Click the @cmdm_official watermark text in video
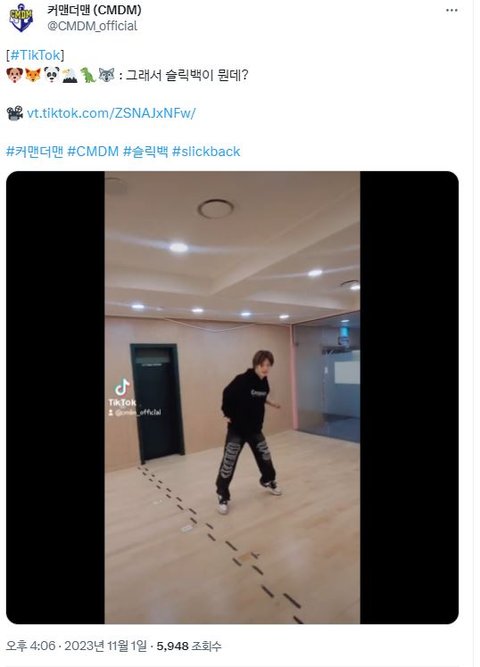This screenshot has height=667, width=480. click(135, 412)
